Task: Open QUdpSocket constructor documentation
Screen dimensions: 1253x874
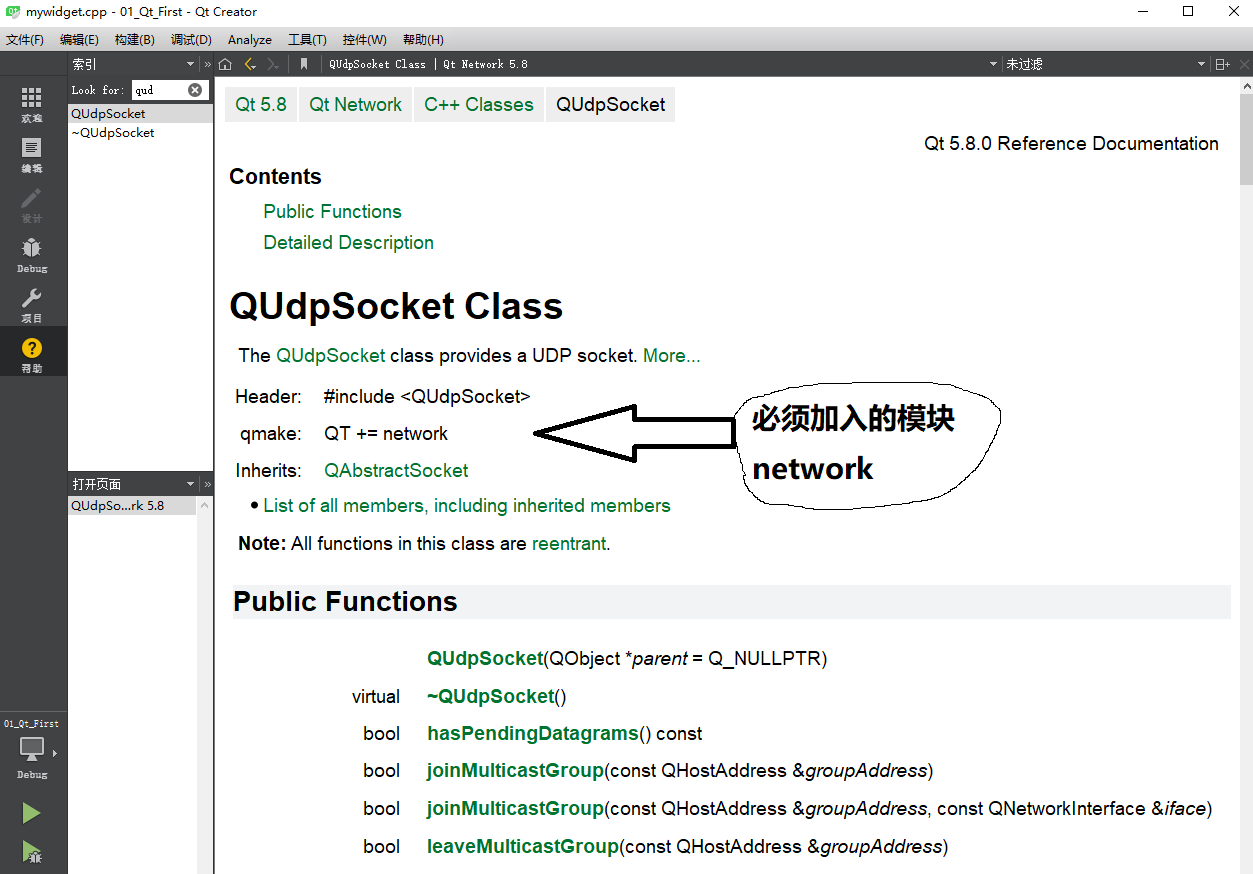Action: coord(485,659)
